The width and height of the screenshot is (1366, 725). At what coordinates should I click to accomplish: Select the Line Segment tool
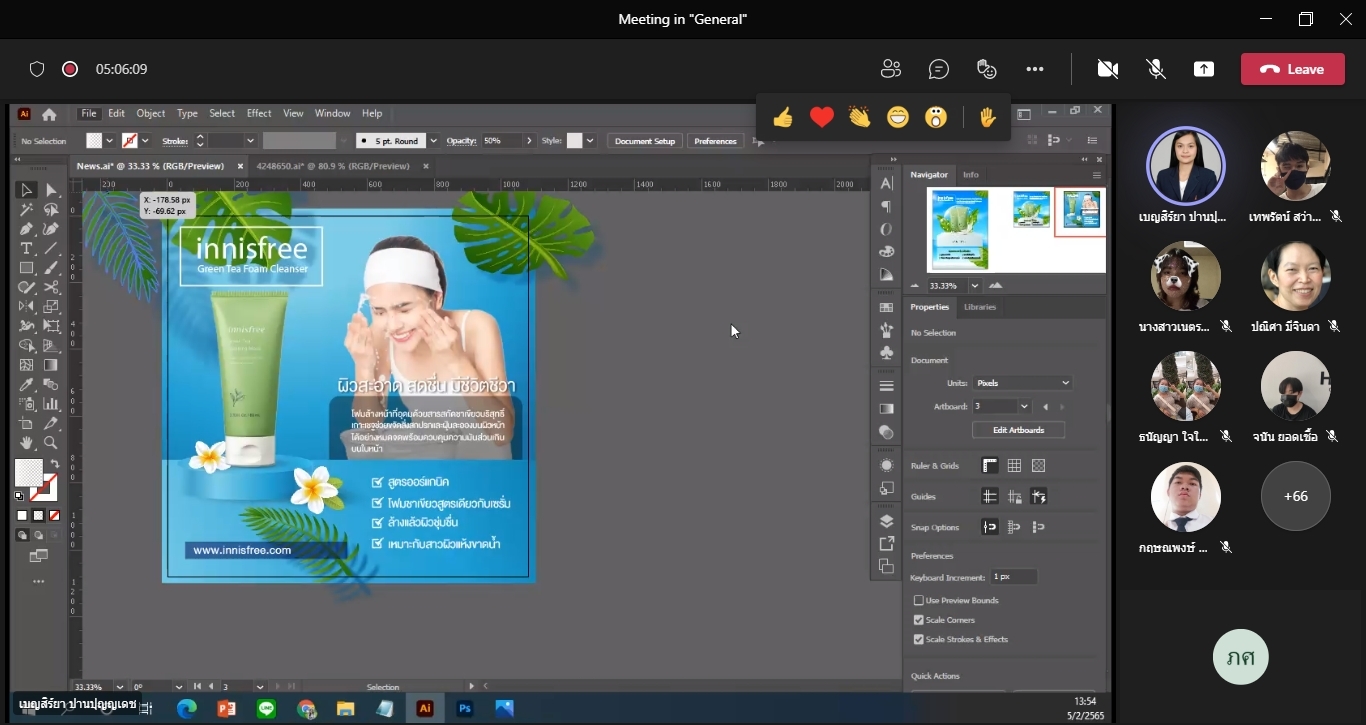(x=51, y=248)
